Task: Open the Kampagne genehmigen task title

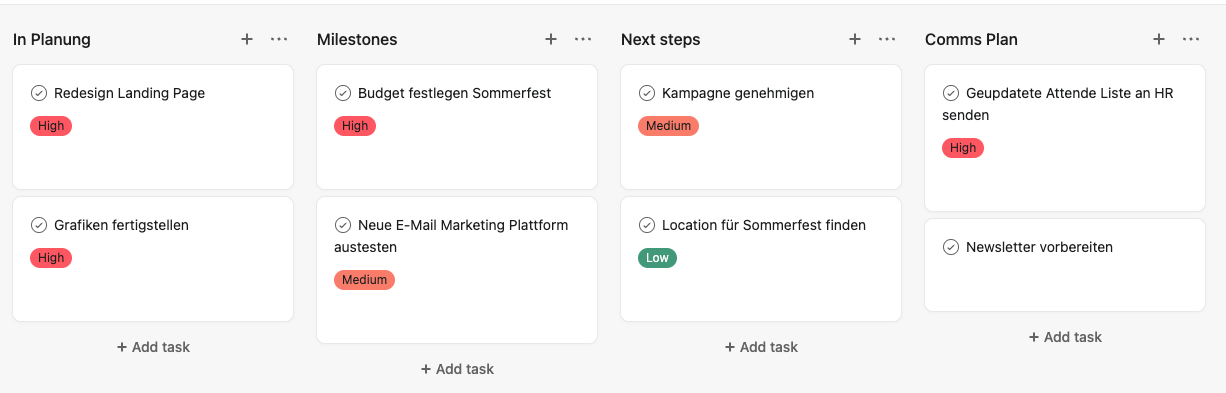Action: point(738,93)
